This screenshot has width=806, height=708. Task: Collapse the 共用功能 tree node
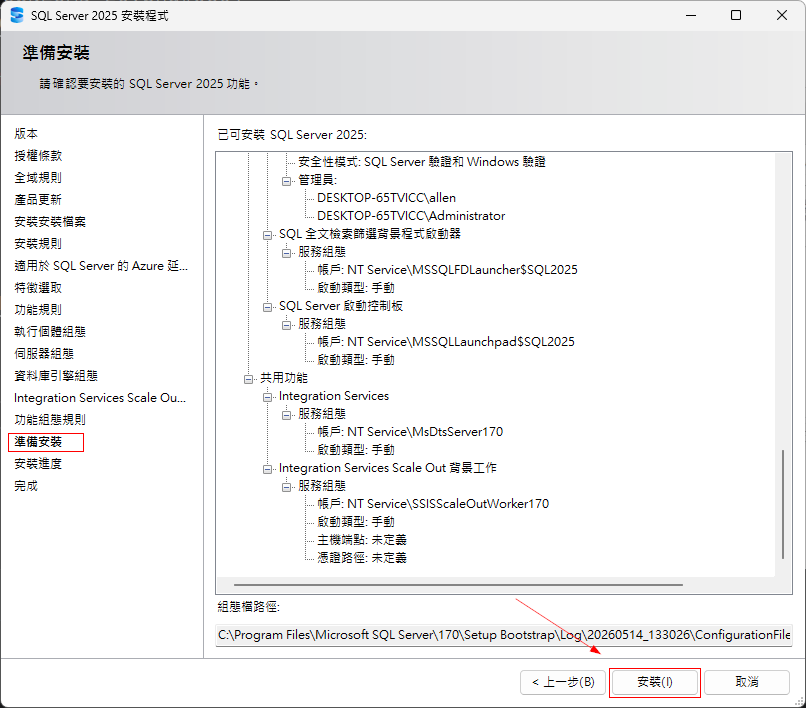click(248, 378)
